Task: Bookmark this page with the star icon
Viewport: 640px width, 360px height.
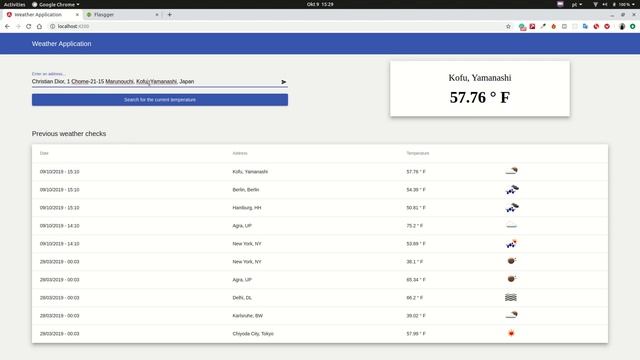Action: point(508,26)
